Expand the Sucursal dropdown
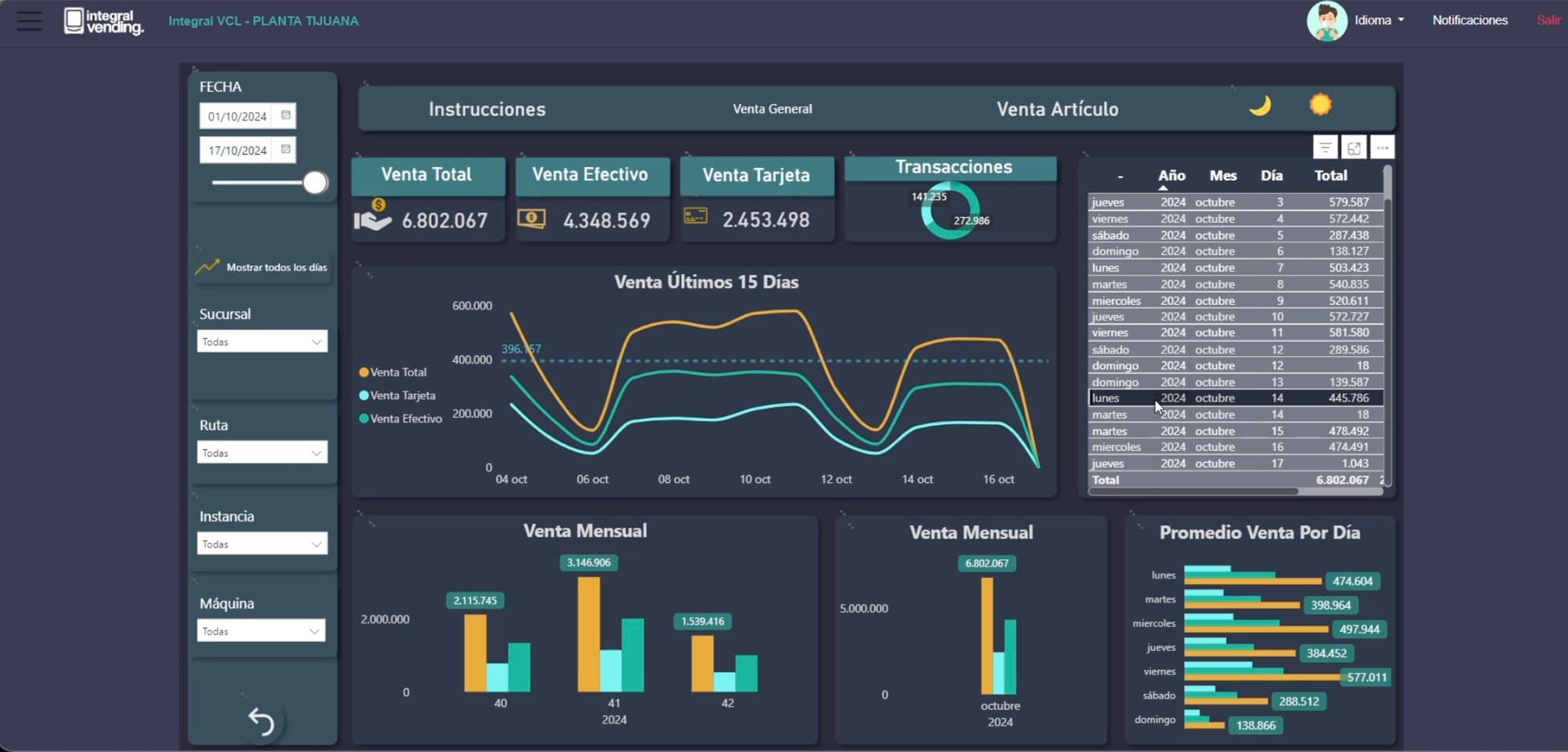The width and height of the screenshot is (1568, 752). pos(262,342)
